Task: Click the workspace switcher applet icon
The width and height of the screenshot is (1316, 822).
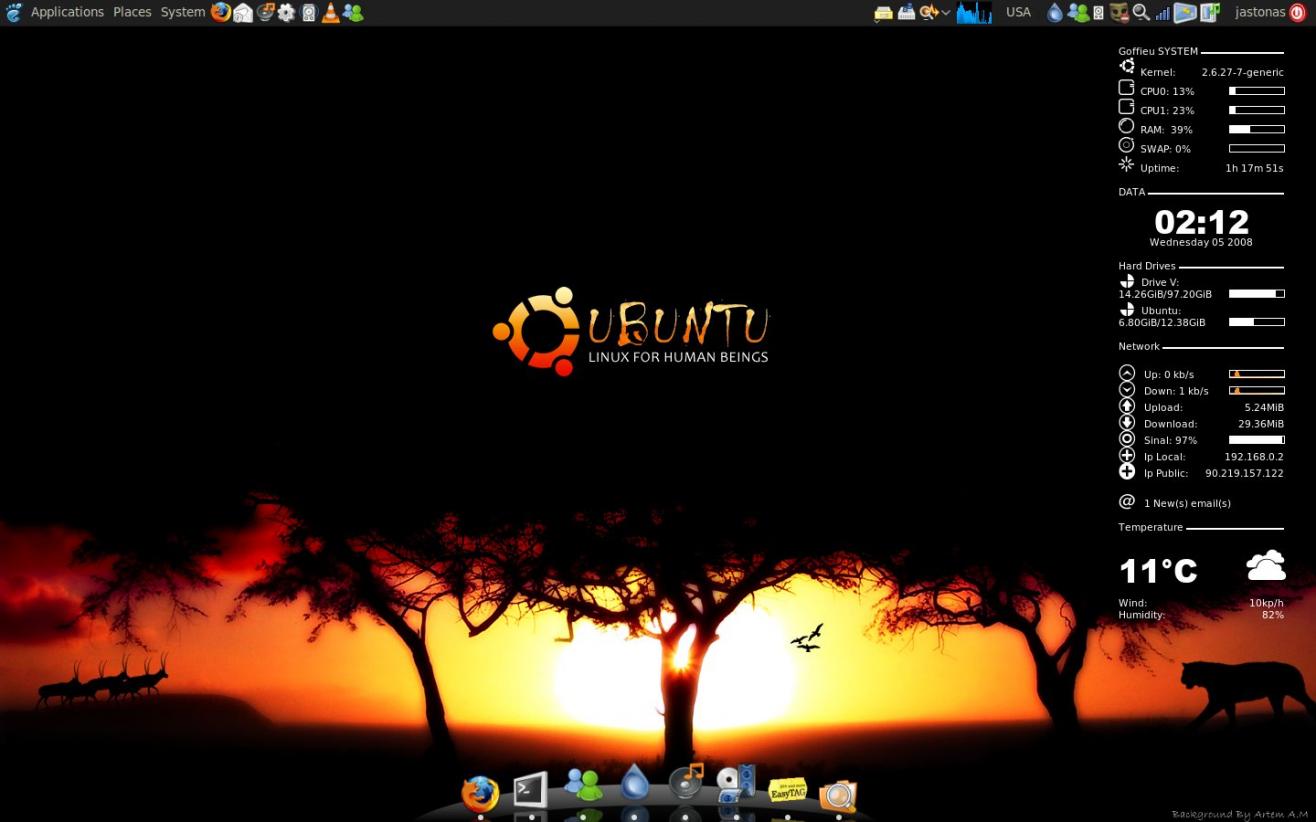Action: [1210, 12]
